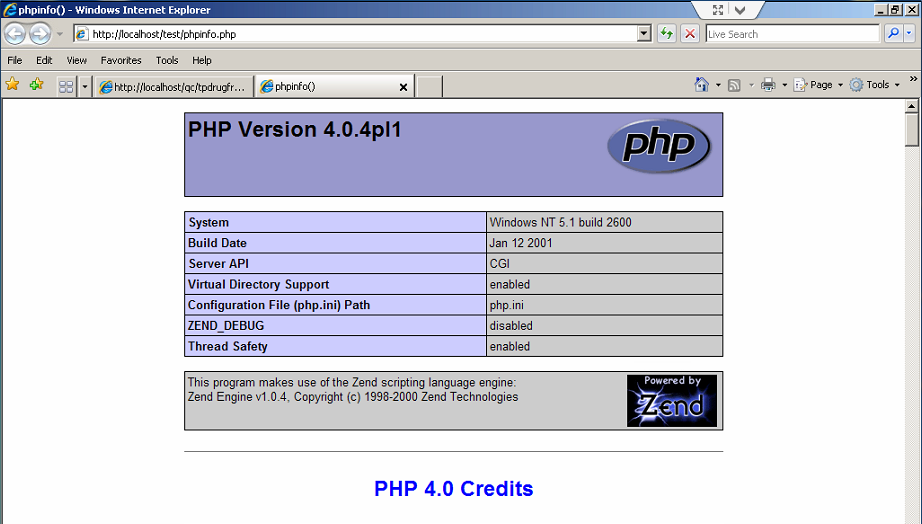
Task: Click the fullscreen toggle icon in title bar
Action: 718,10
